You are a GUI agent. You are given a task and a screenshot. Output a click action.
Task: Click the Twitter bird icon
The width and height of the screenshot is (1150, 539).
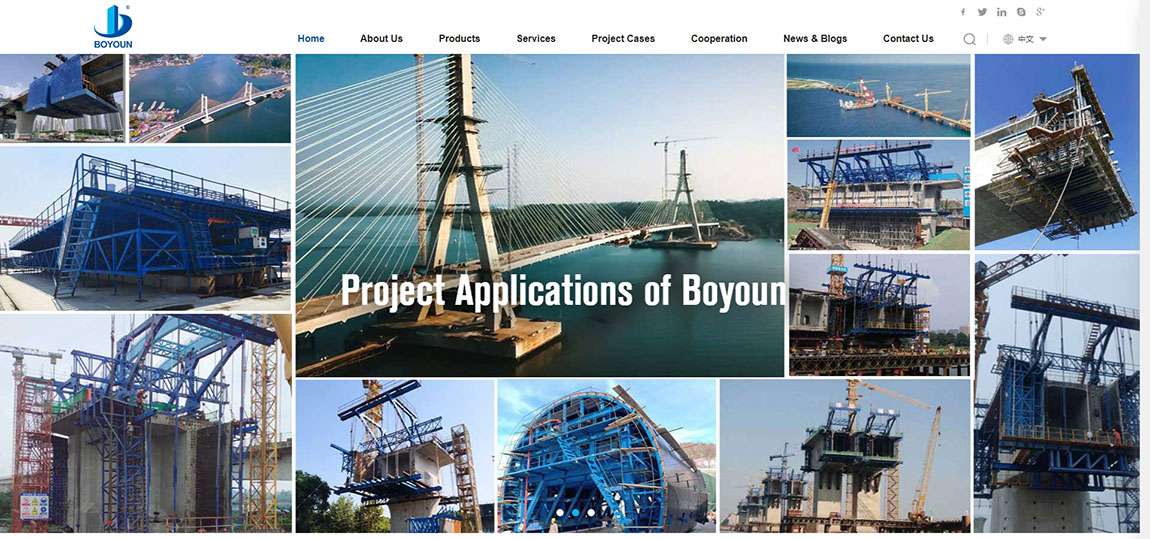tap(982, 12)
